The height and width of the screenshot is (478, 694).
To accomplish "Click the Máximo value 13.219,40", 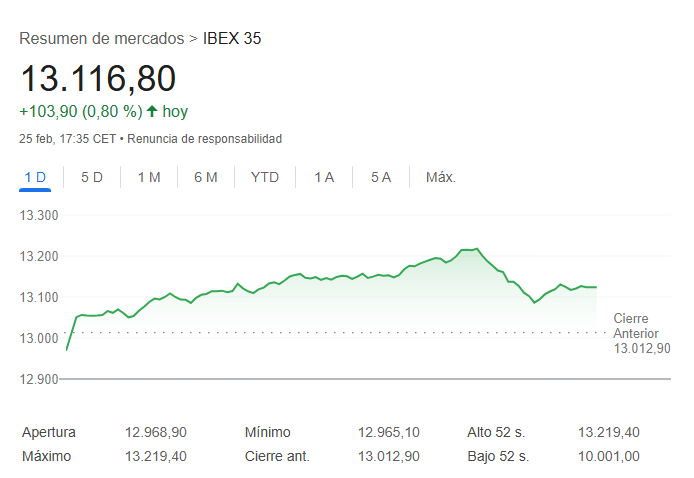I will coord(156,456).
